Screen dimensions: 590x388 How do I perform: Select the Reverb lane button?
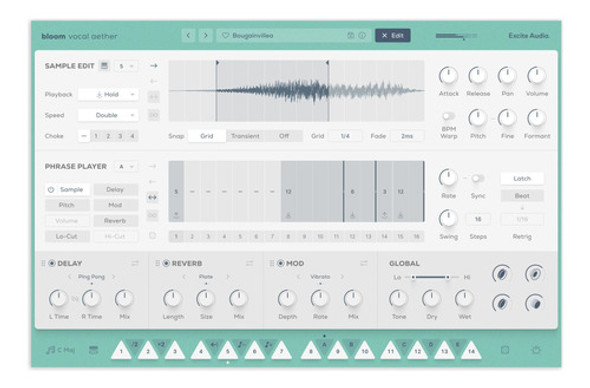[115, 221]
